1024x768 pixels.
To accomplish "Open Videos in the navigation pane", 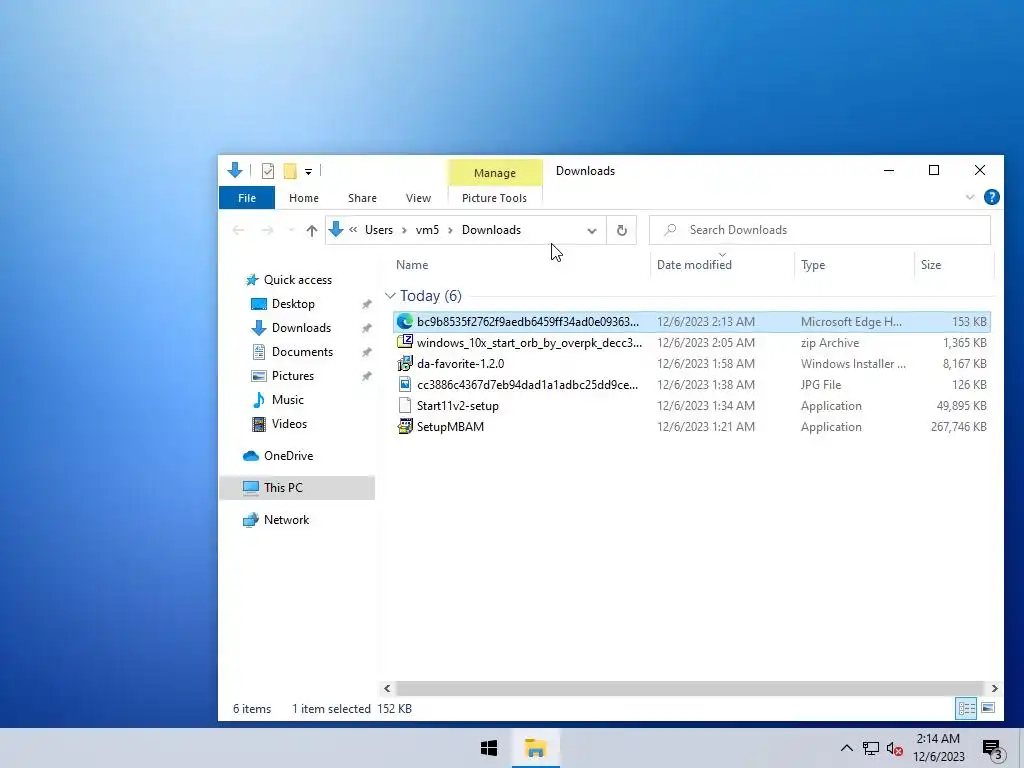I will pos(289,424).
